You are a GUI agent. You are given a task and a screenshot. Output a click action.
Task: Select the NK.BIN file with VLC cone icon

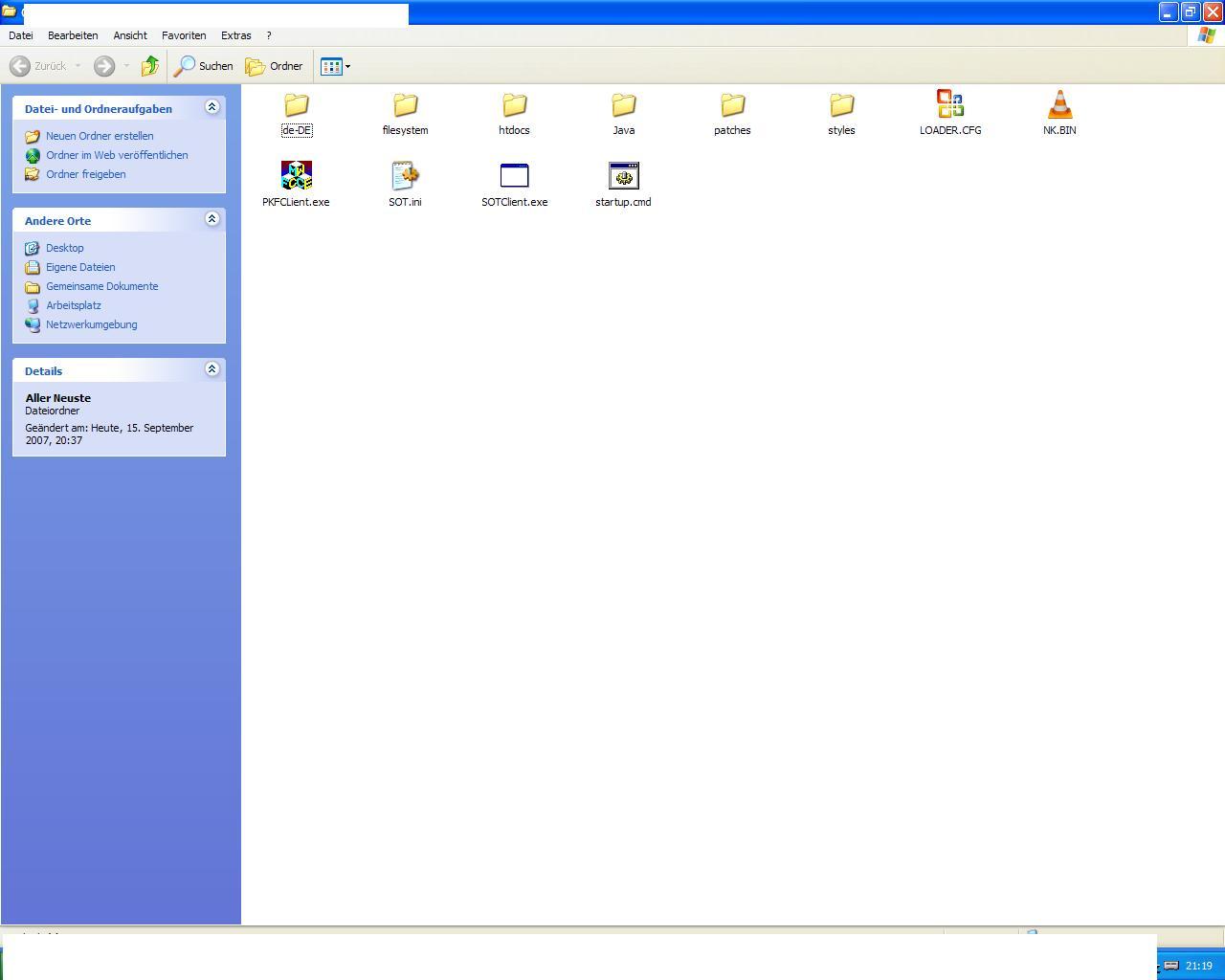tap(1058, 104)
